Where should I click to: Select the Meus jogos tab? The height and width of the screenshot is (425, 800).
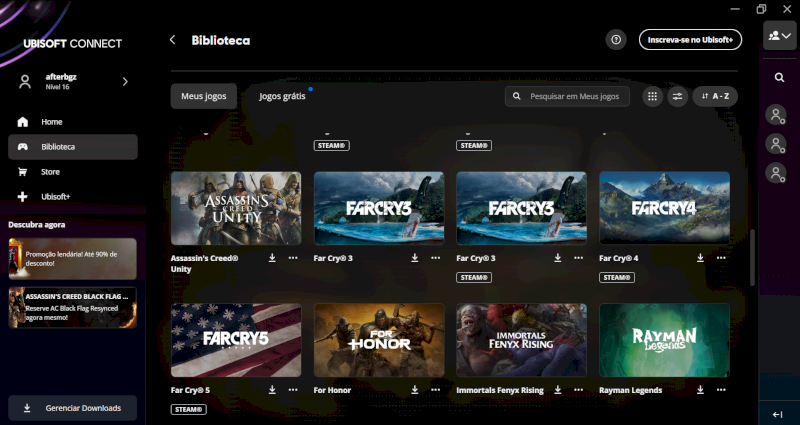click(203, 96)
